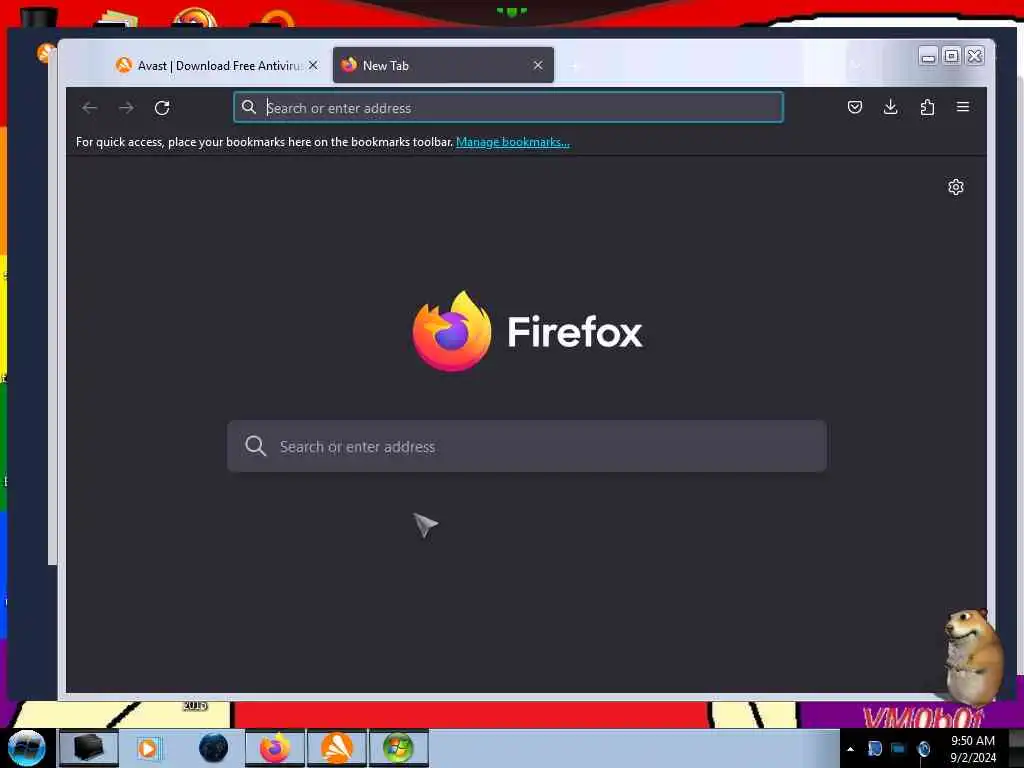Show hidden system tray icons arrow
This screenshot has width=1024, height=768.
click(x=850, y=749)
